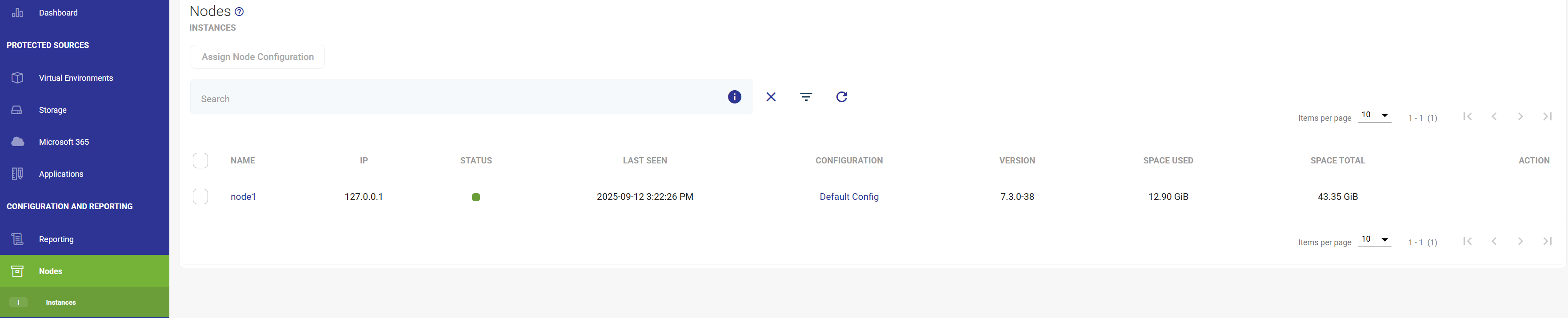Click the search info icon
Screen dimensions: 1568x318
(x=734, y=97)
